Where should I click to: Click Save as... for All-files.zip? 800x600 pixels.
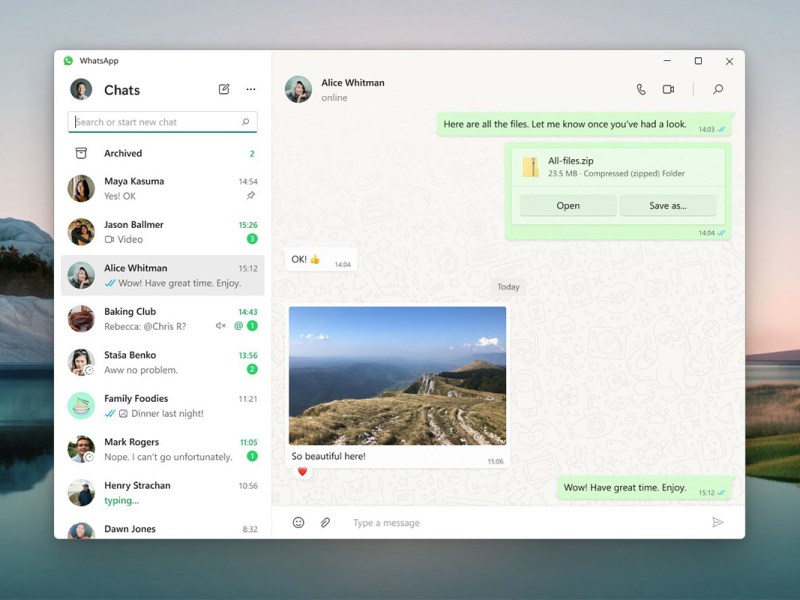coord(668,206)
